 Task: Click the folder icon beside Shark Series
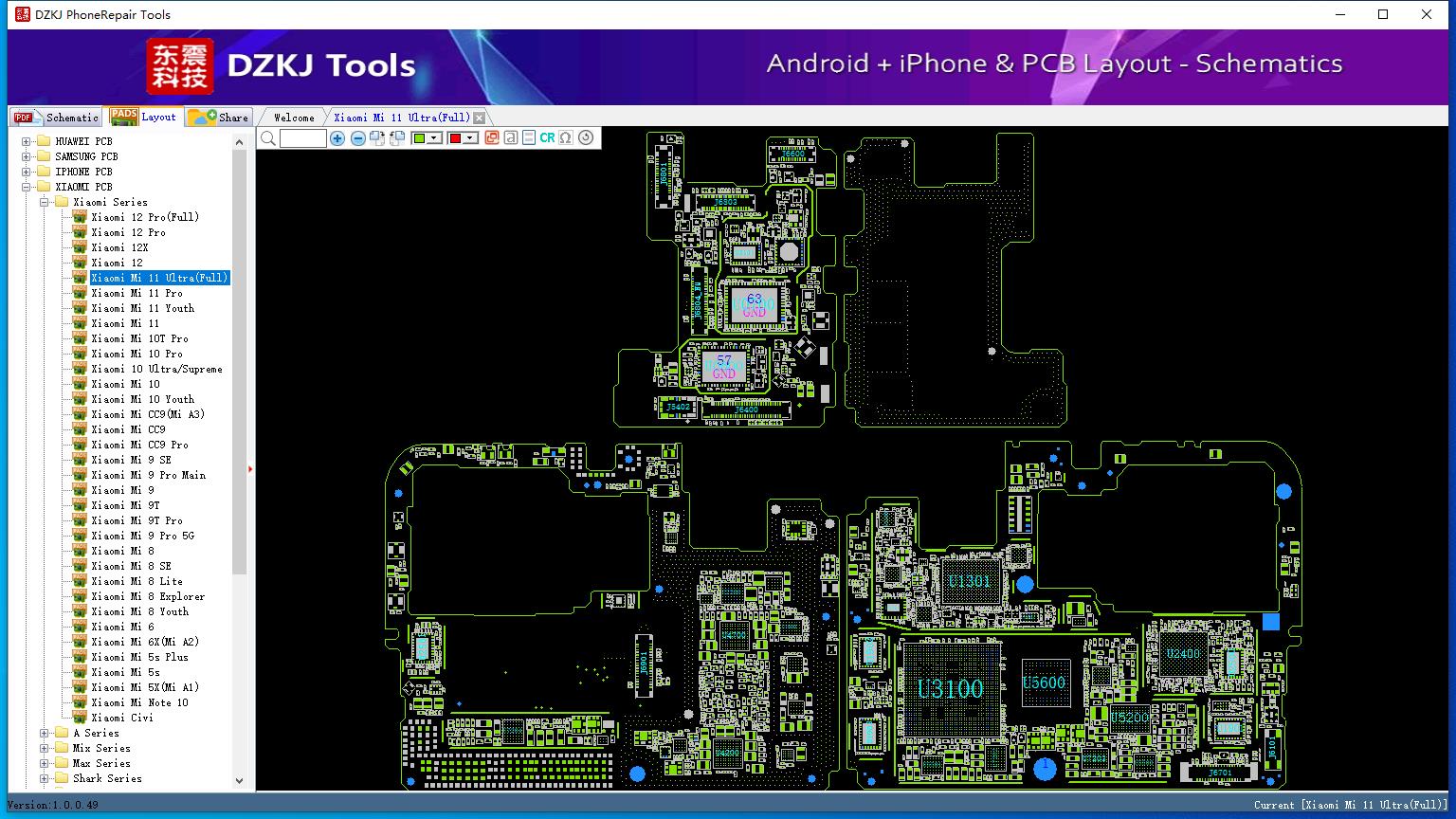point(62,778)
